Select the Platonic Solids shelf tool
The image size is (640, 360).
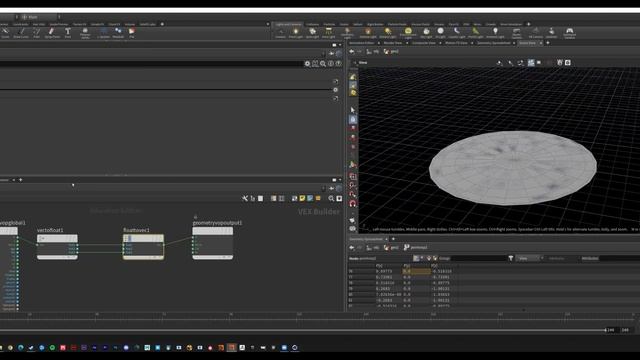[85, 33]
